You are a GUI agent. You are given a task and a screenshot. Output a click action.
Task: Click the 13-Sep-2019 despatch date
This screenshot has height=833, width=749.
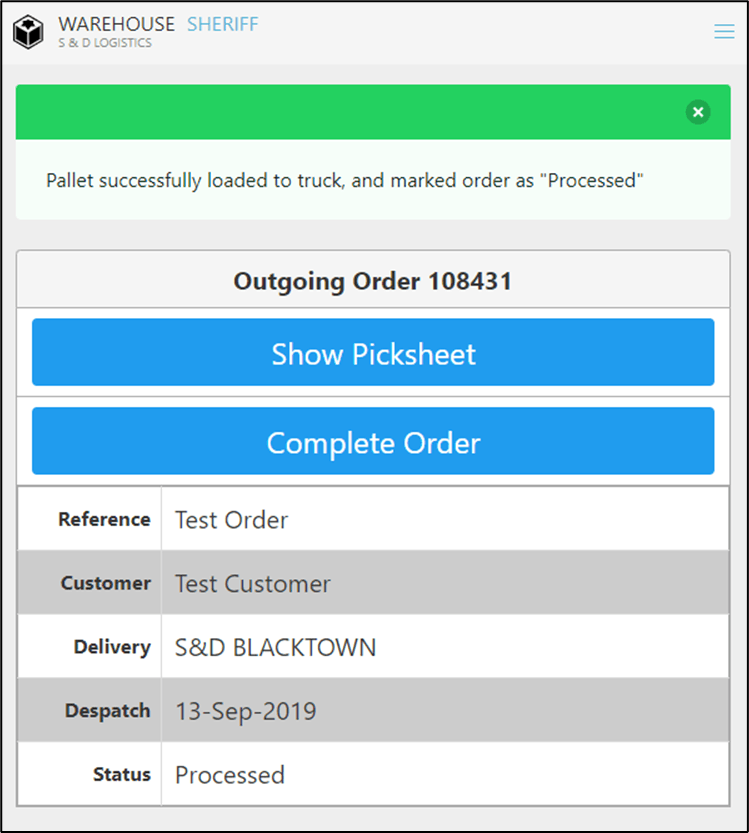pos(245,712)
